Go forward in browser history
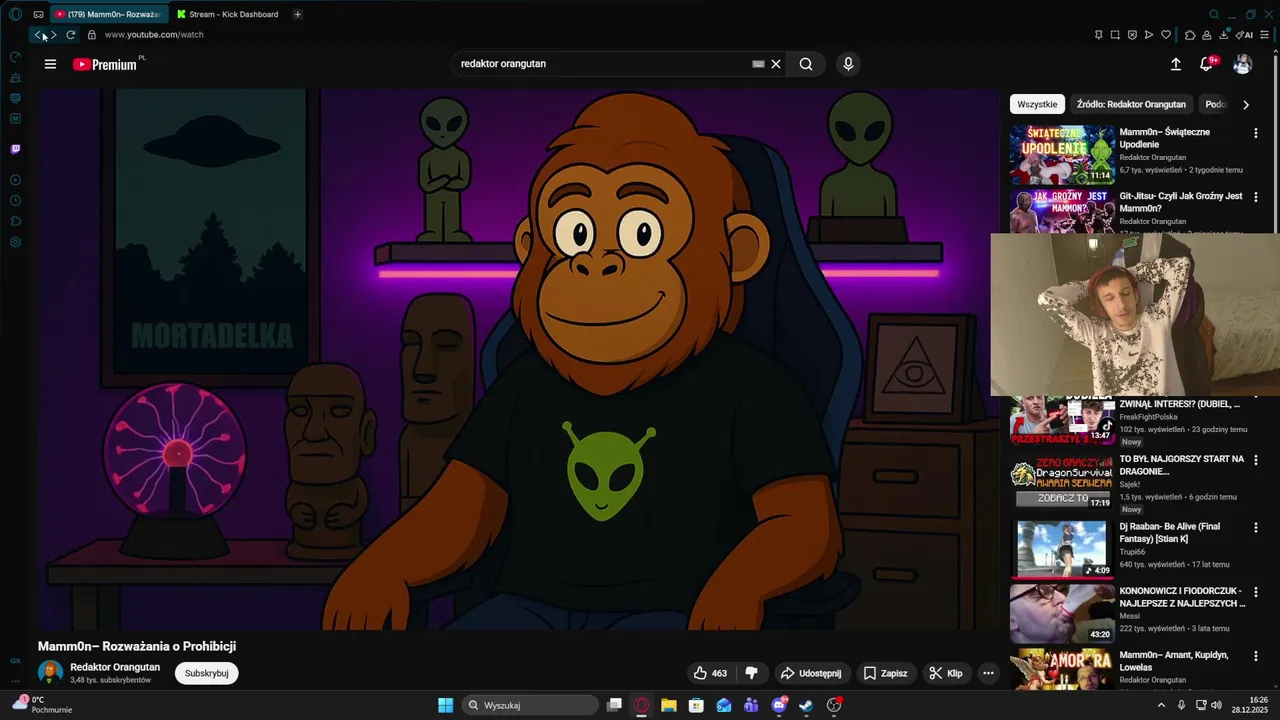This screenshot has height=720, width=1280. pos(54,35)
